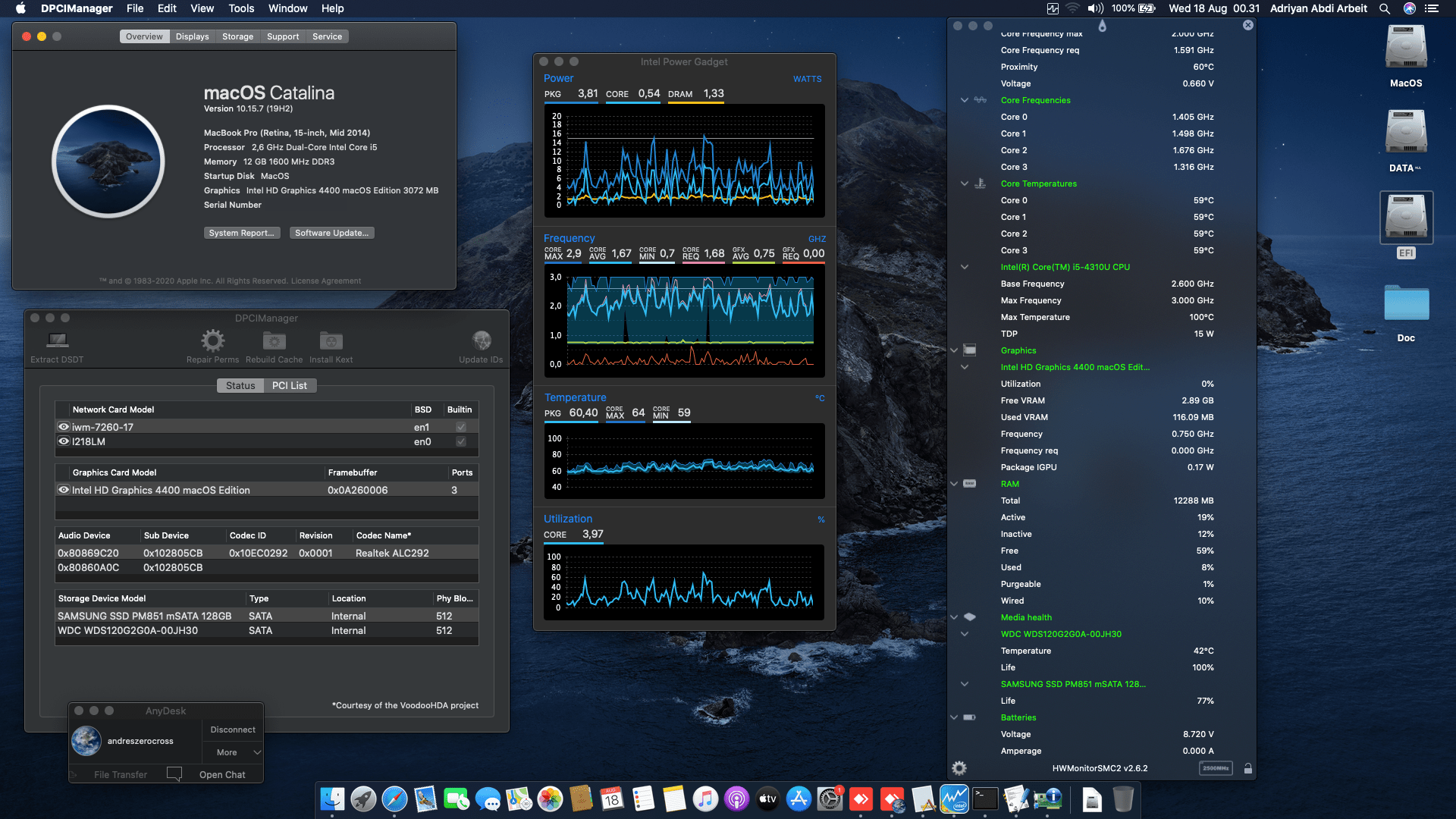Collapse the Media health section
This screenshot has height=819, width=1456.
click(954, 617)
